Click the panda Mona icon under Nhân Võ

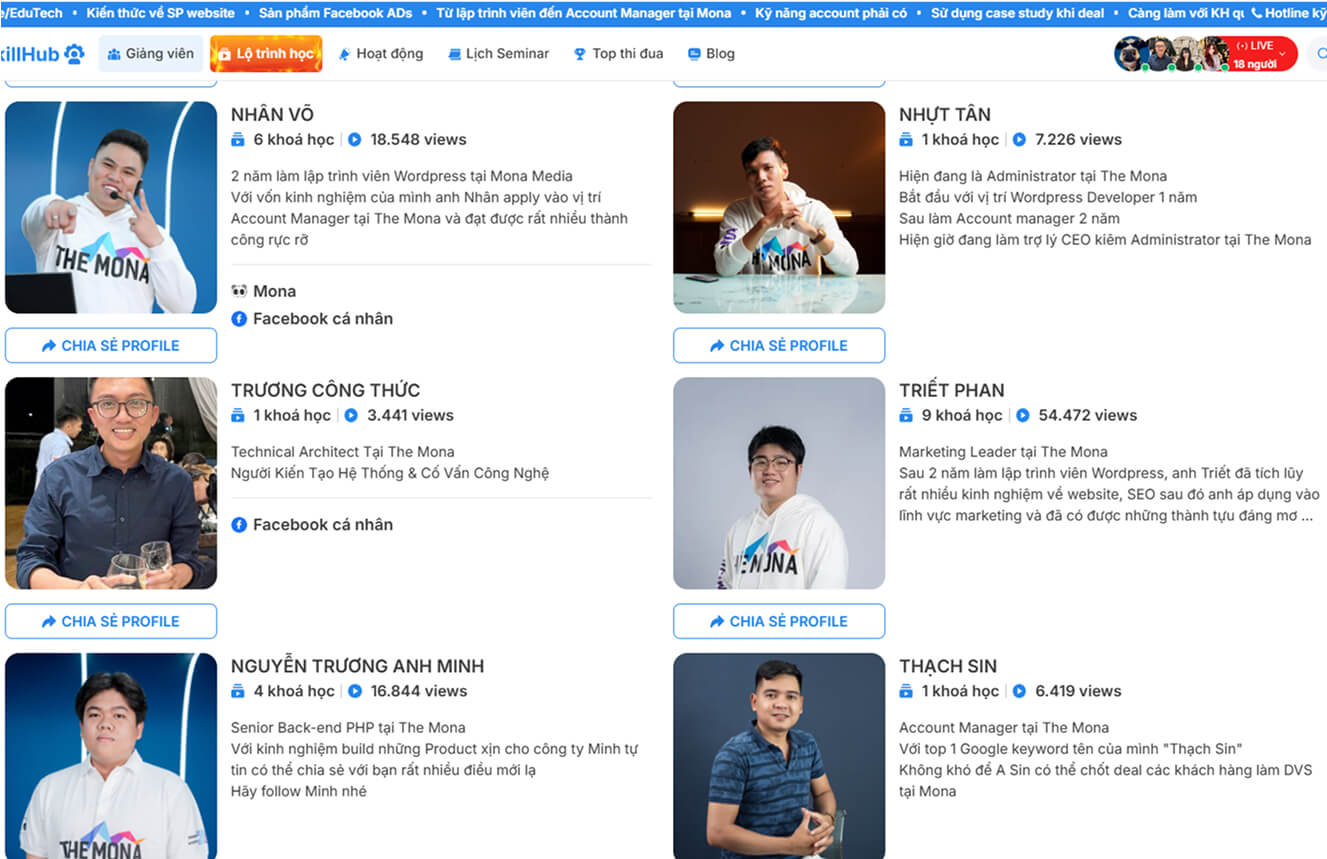click(x=239, y=291)
